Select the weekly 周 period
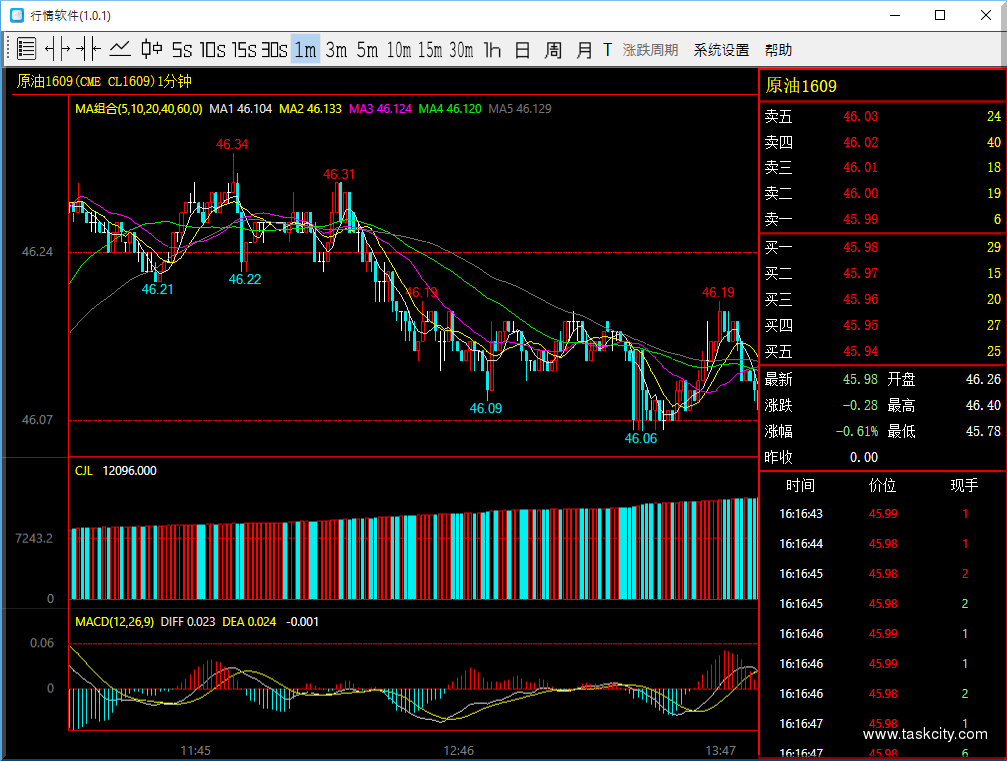 pos(553,50)
